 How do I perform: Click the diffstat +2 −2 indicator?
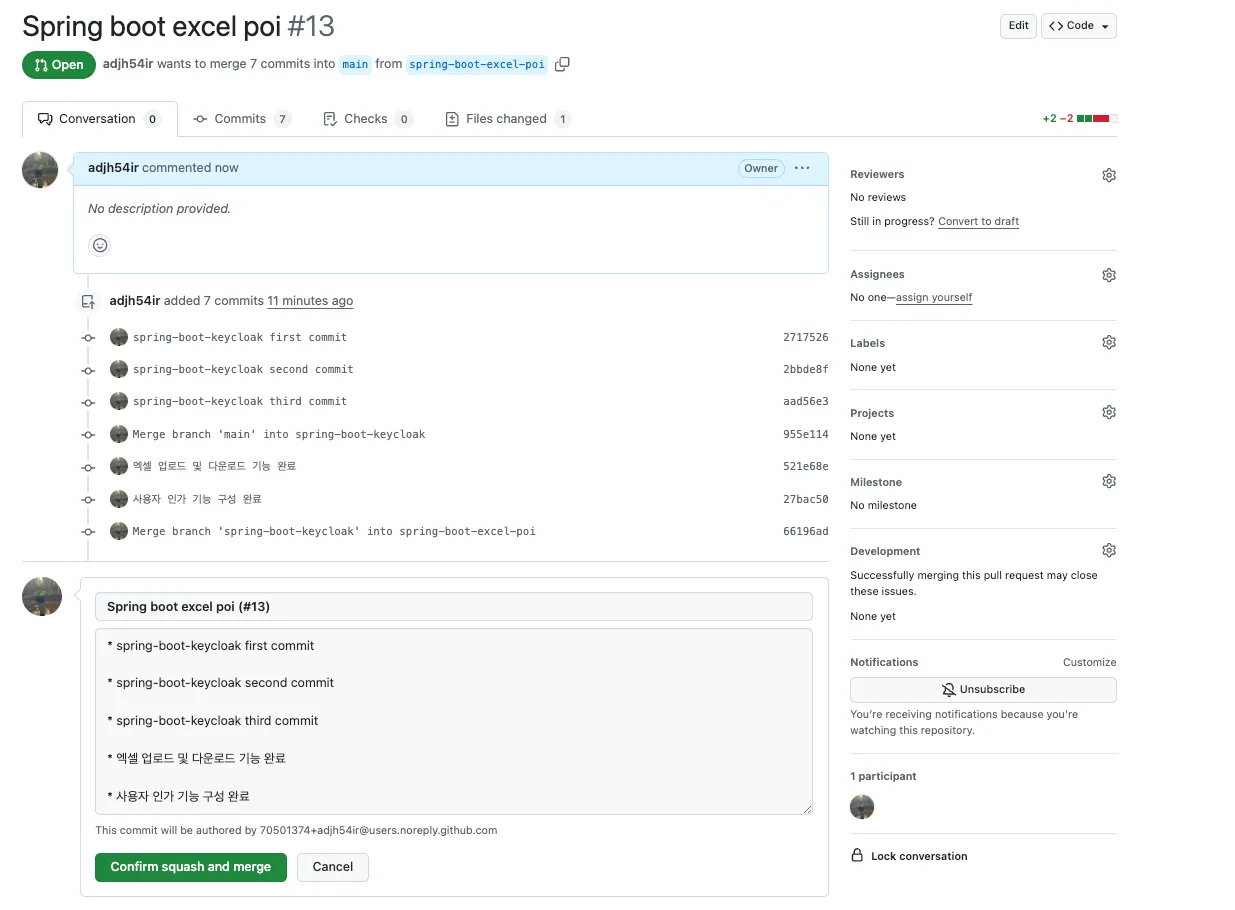pyautogui.click(x=1079, y=119)
